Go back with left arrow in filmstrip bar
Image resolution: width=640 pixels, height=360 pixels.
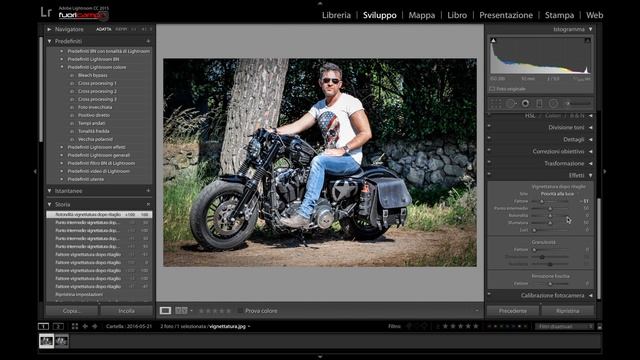point(85,326)
